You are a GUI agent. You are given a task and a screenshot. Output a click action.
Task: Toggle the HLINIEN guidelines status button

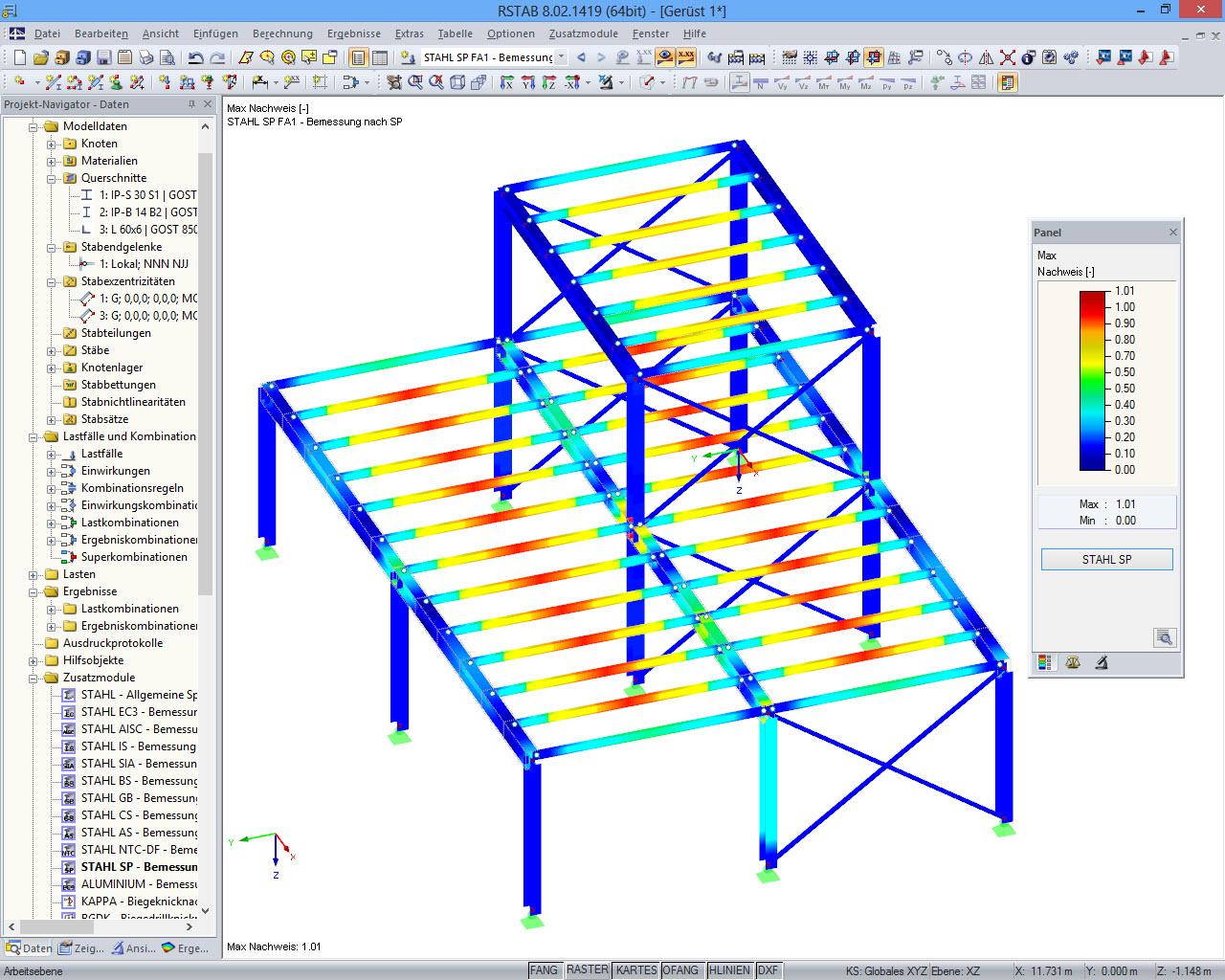point(729,970)
